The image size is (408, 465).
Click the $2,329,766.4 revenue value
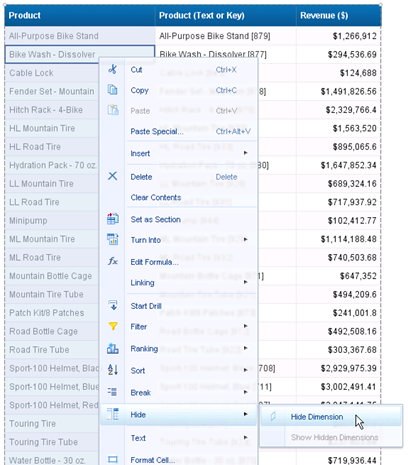(351, 110)
